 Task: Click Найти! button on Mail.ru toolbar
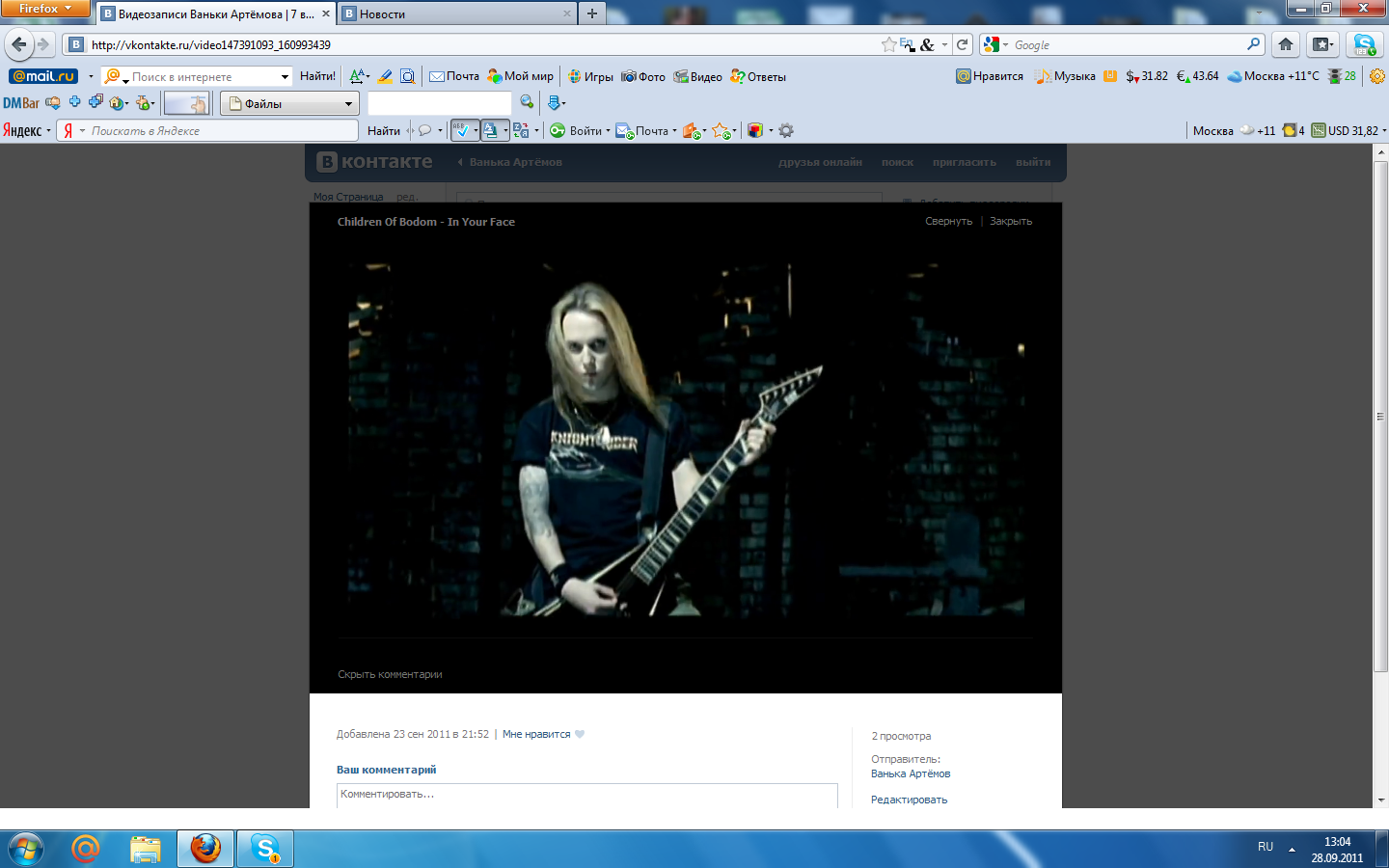(317, 76)
